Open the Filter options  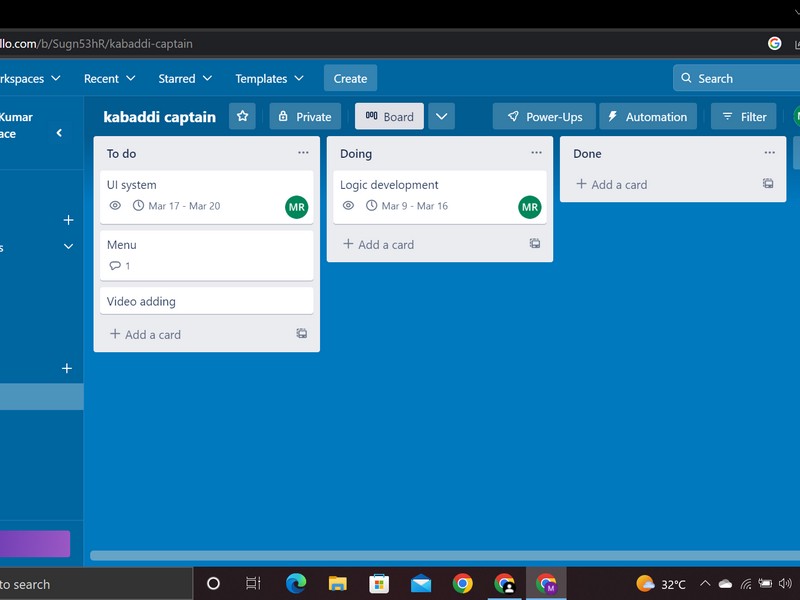[x=744, y=116]
